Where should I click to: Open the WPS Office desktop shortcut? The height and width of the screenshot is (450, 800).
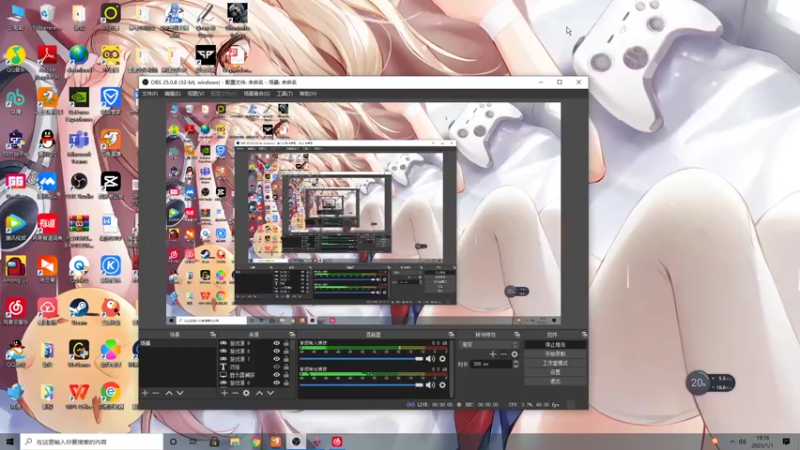(x=79, y=396)
